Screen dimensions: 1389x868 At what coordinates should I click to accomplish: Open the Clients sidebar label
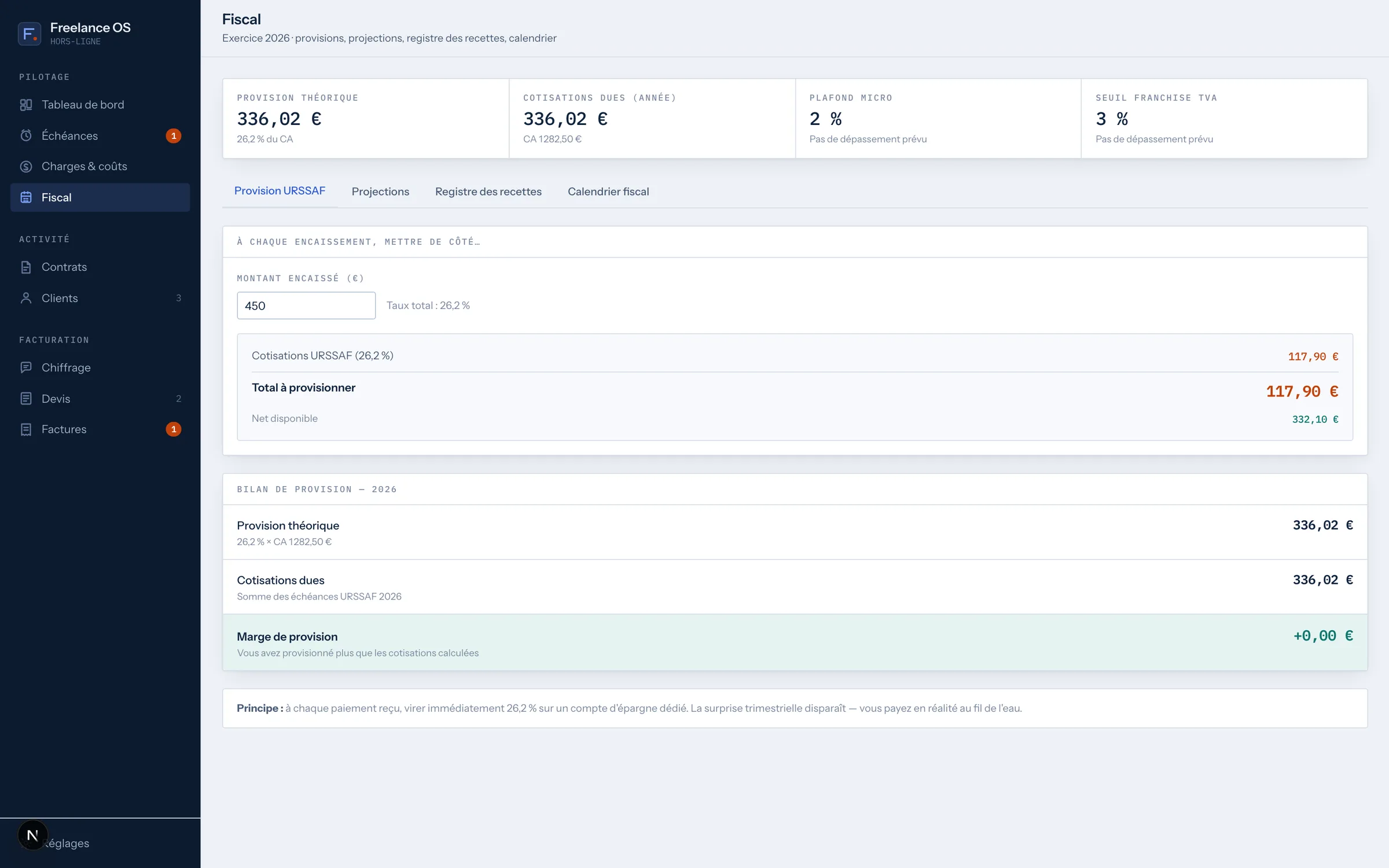point(60,298)
